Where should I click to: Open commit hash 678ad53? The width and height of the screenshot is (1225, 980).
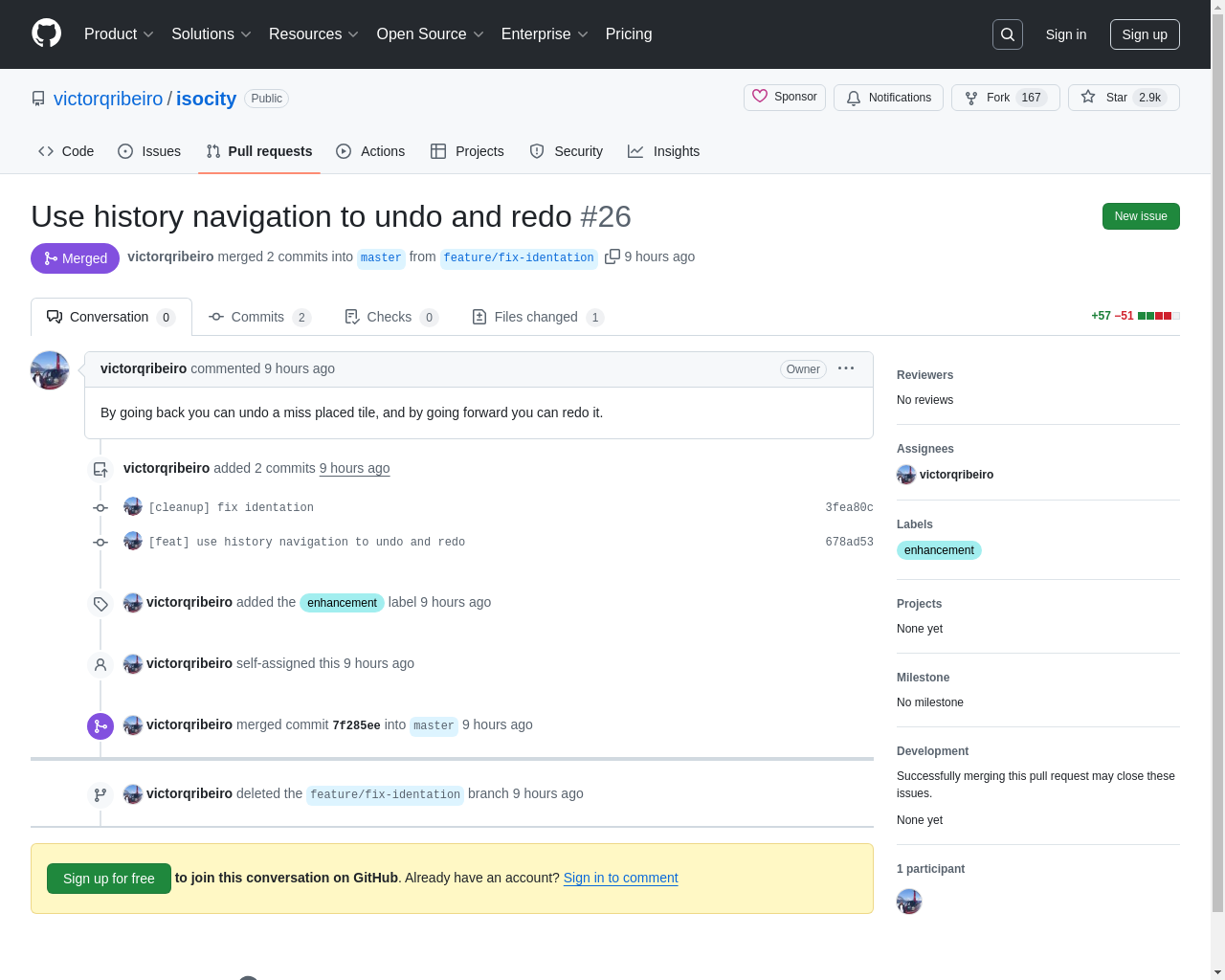tap(849, 542)
